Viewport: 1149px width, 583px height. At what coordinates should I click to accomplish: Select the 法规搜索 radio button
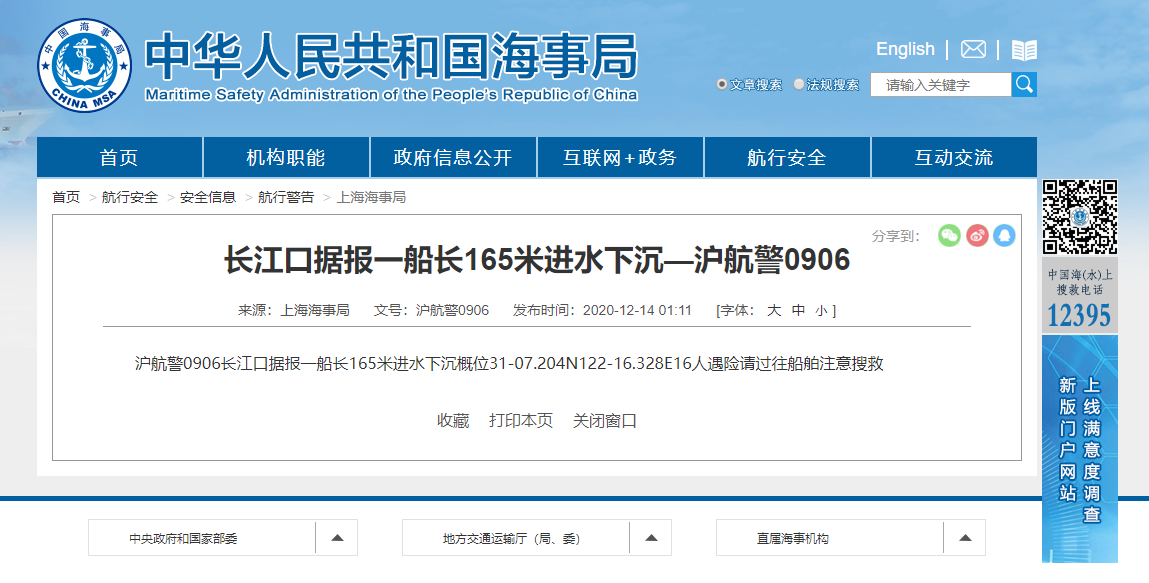(x=799, y=85)
